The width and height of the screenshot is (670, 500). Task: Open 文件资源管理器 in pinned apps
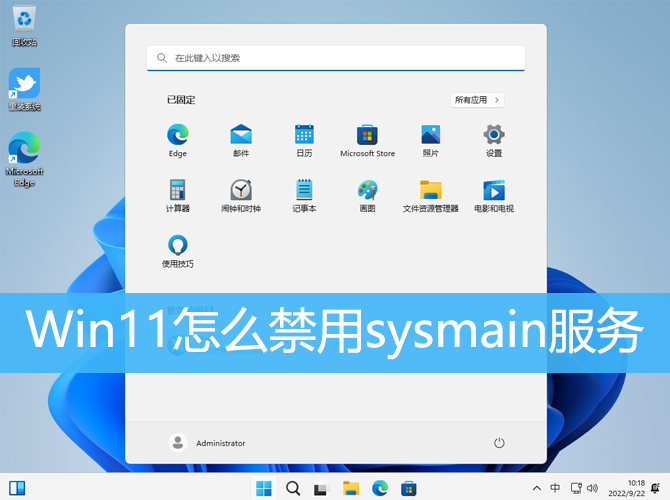tap(430, 190)
